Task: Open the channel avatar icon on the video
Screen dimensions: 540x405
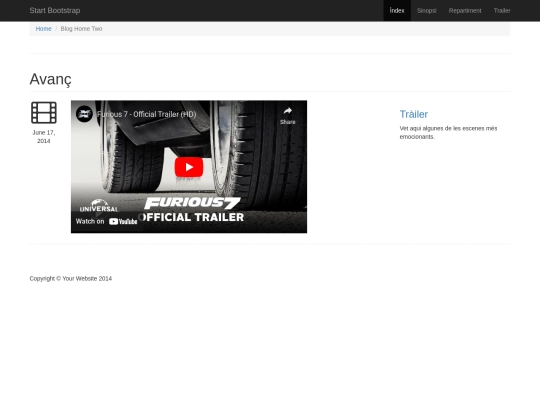Action: 84,114
